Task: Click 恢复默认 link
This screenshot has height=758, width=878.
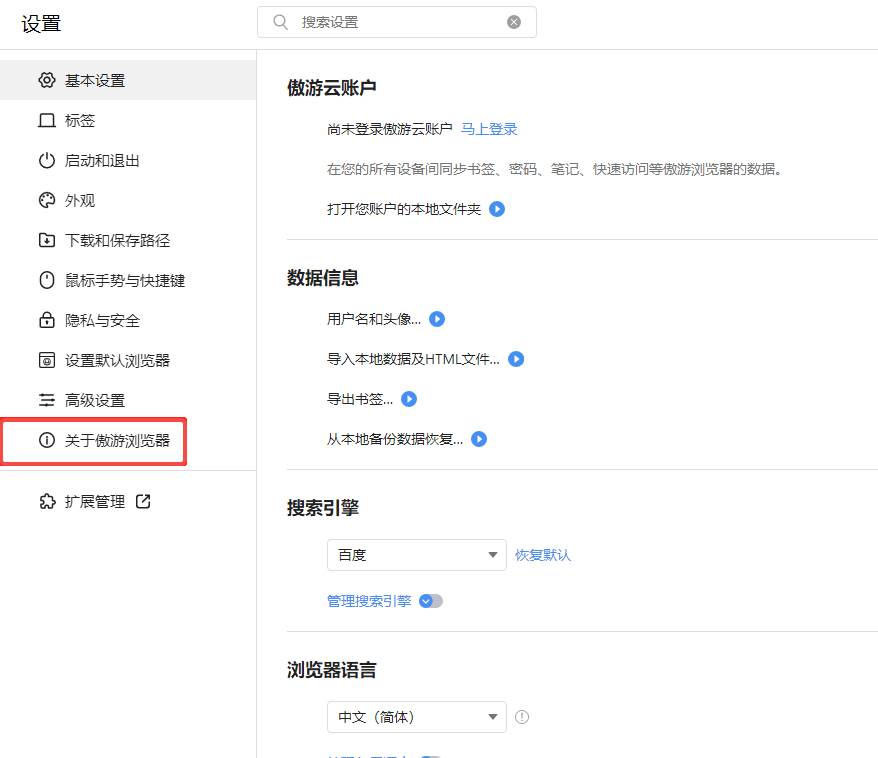Action: click(543, 555)
